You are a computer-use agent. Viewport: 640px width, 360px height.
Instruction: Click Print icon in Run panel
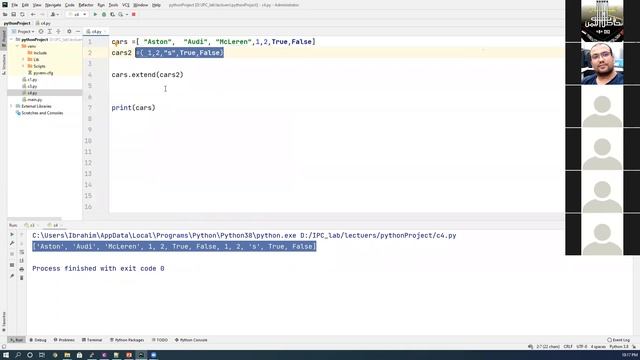point(22,269)
